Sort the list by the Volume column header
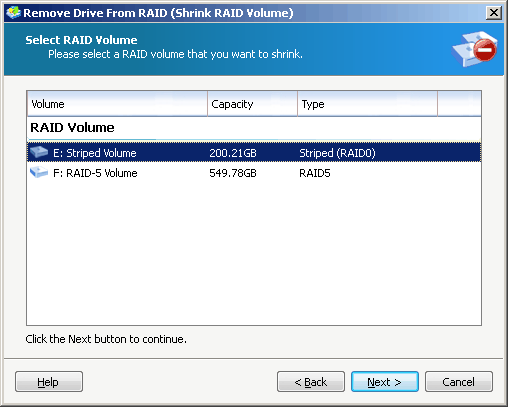Screen dimensions: 508x407 pos(117,104)
